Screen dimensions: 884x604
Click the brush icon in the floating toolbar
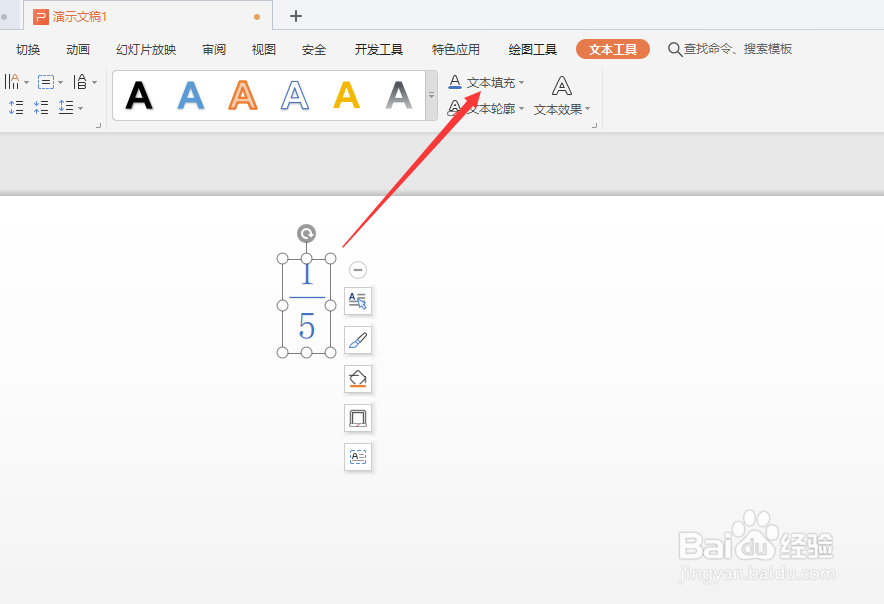click(358, 340)
